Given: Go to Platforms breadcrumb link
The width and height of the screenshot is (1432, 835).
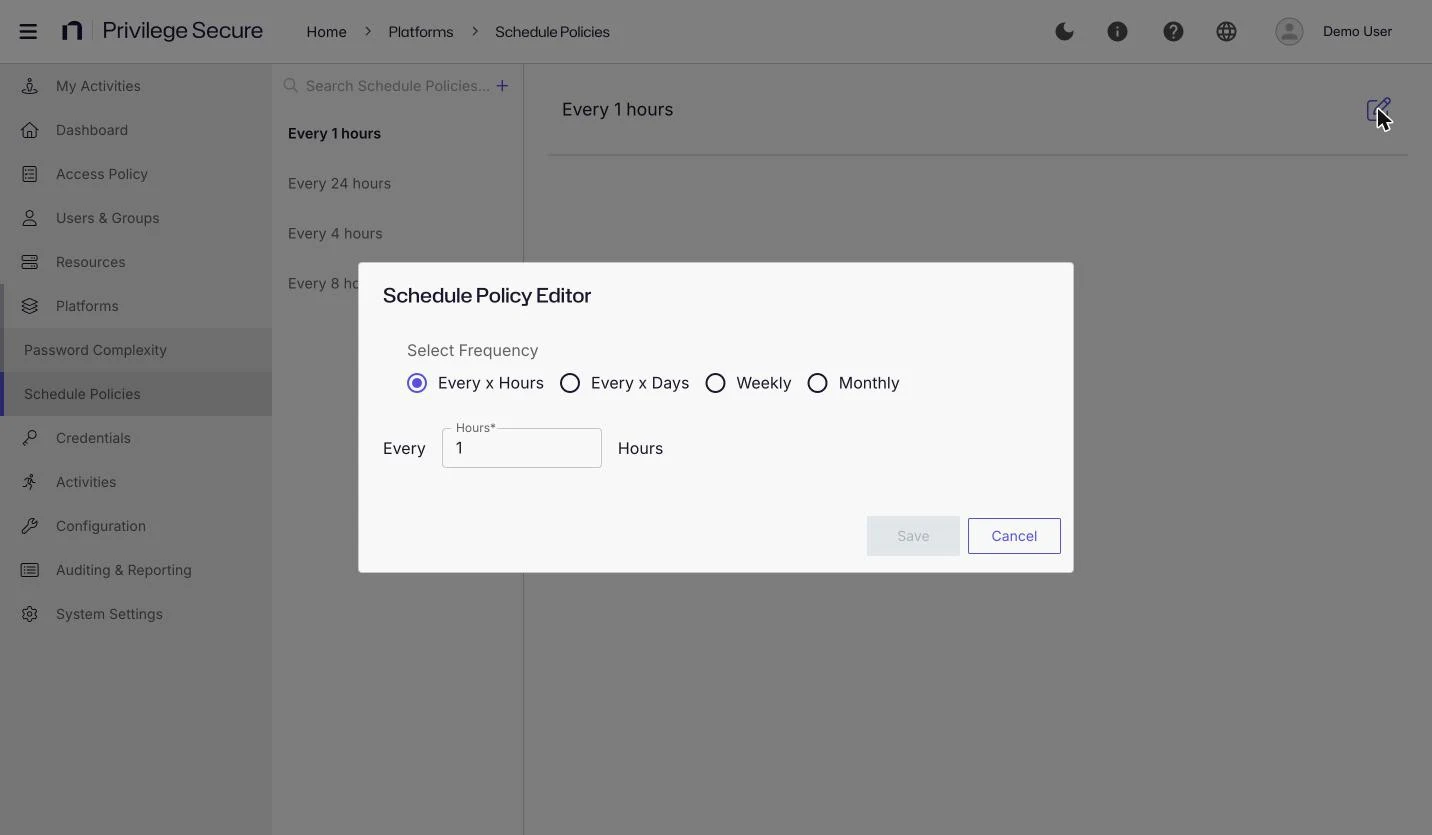Looking at the screenshot, I should coord(421,32).
